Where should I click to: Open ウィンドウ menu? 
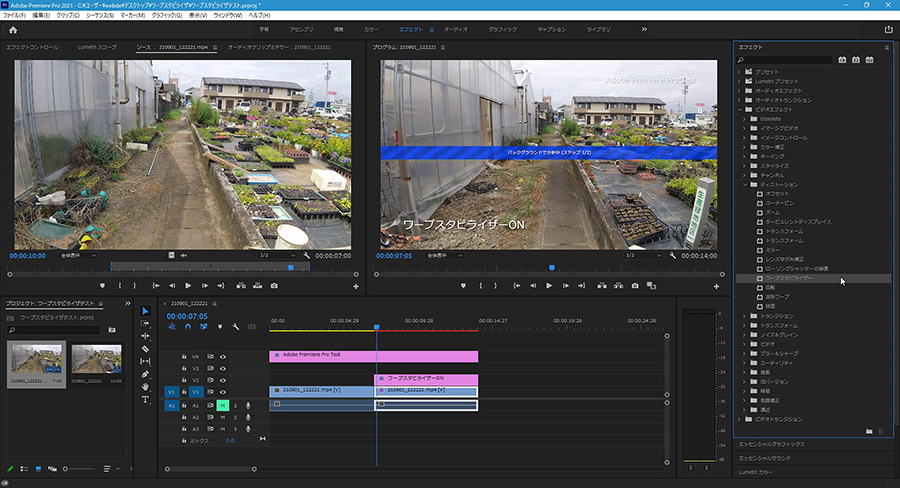(x=227, y=16)
